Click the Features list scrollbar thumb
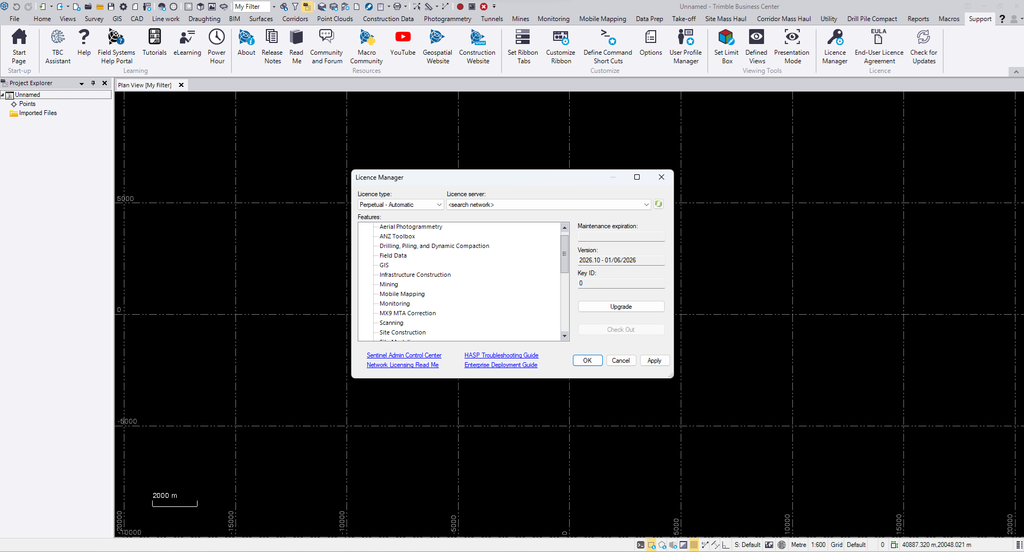 click(x=565, y=252)
